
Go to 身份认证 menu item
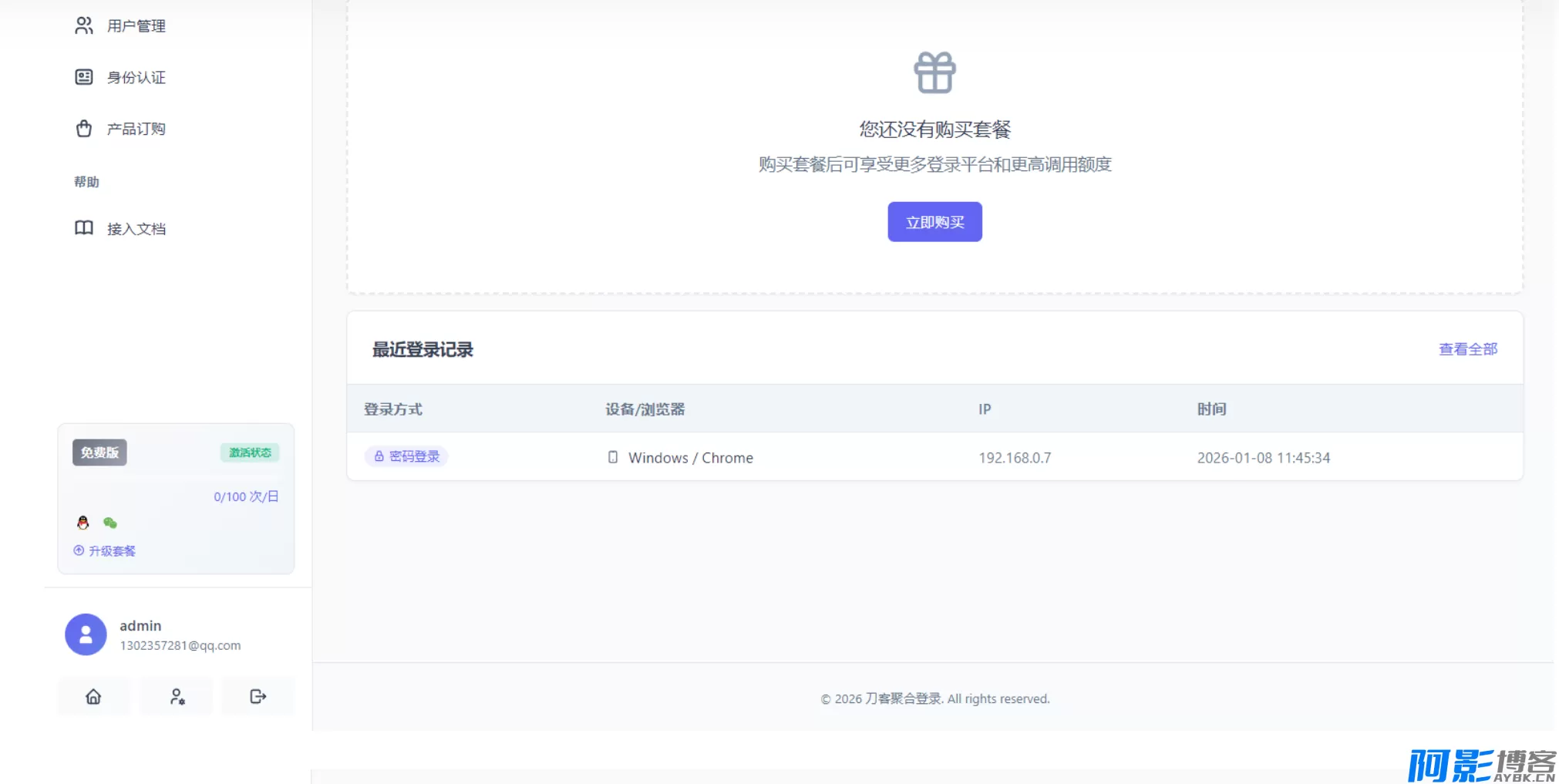[136, 77]
